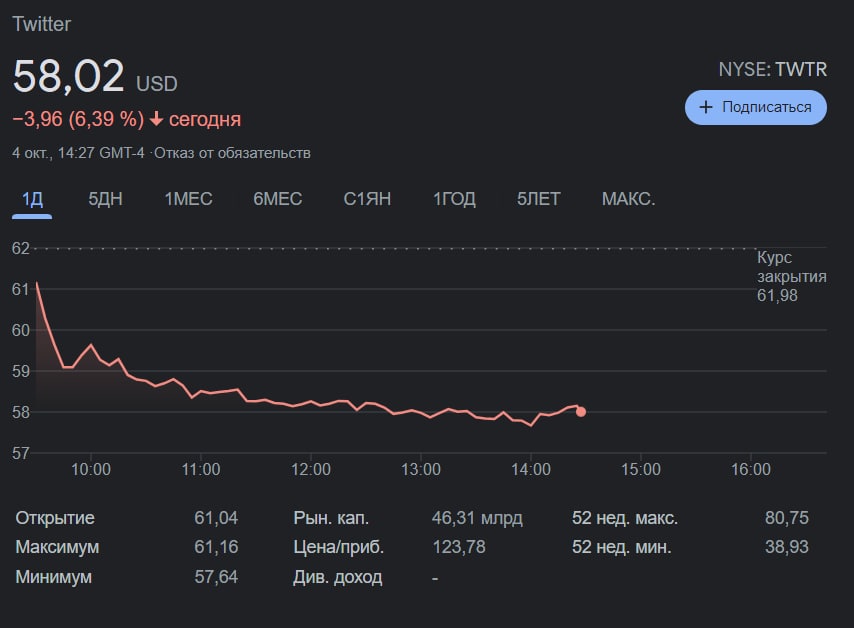Click the 57 price axis label
The width and height of the screenshot is (854, 628).
coord(21,453)
